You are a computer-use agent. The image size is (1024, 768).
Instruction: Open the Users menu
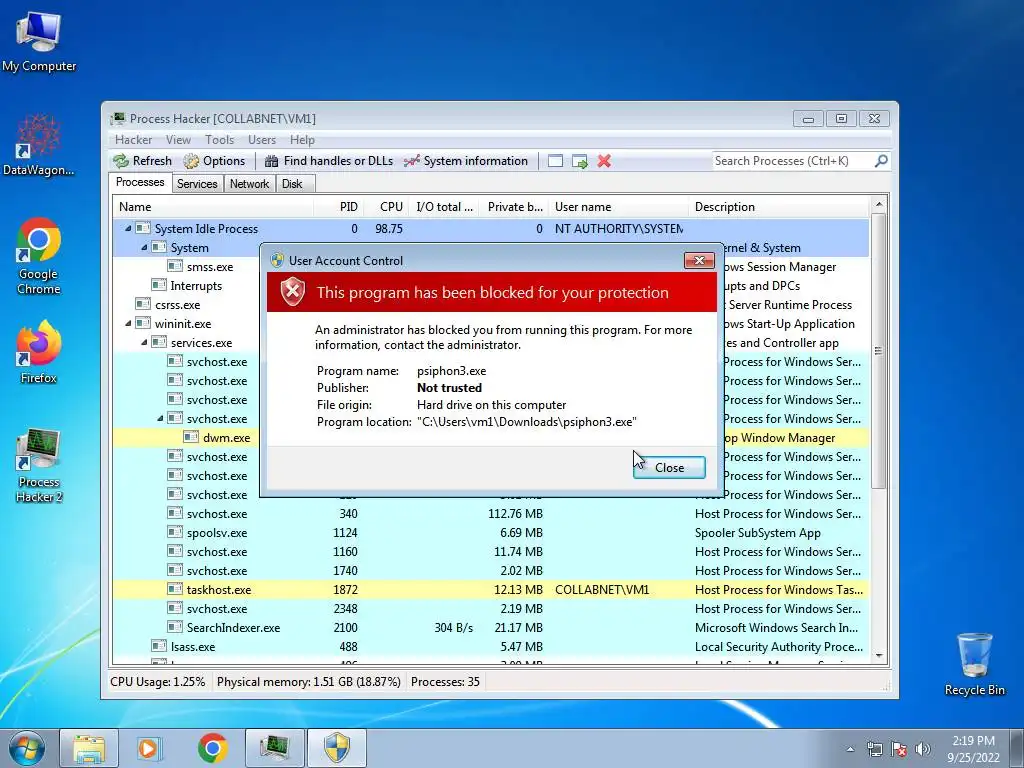[262, 140]
